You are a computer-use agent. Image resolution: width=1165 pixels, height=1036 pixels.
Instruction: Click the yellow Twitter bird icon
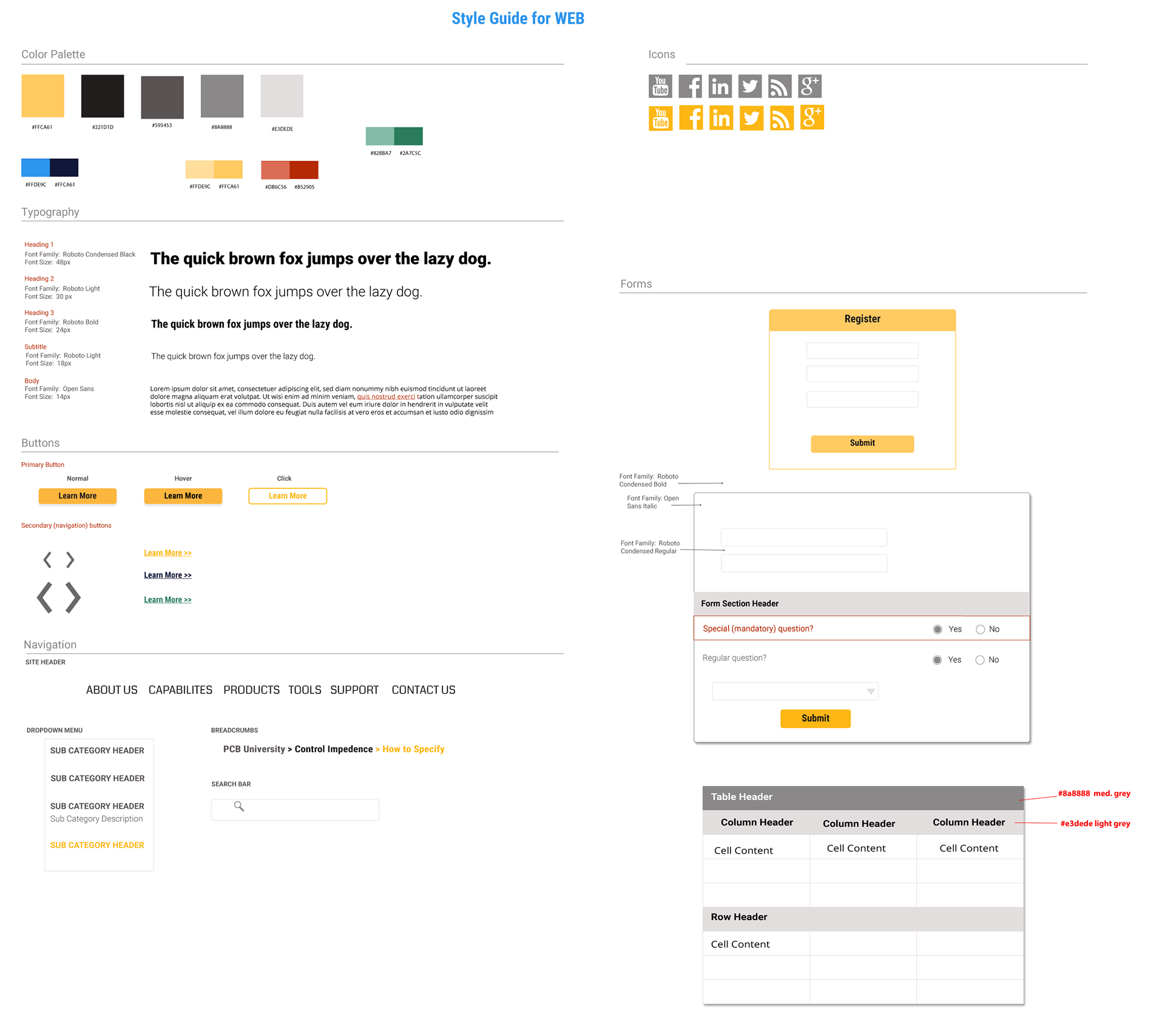click(751, 118)
